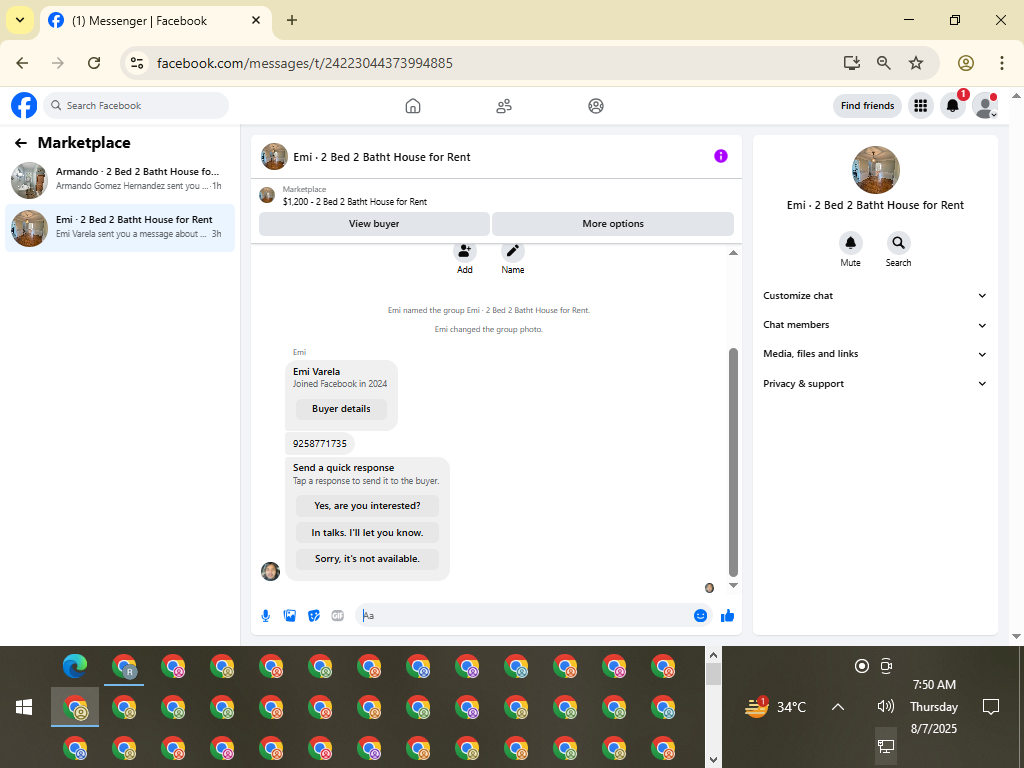Attach a file with the photo icon

click(290, 616)
